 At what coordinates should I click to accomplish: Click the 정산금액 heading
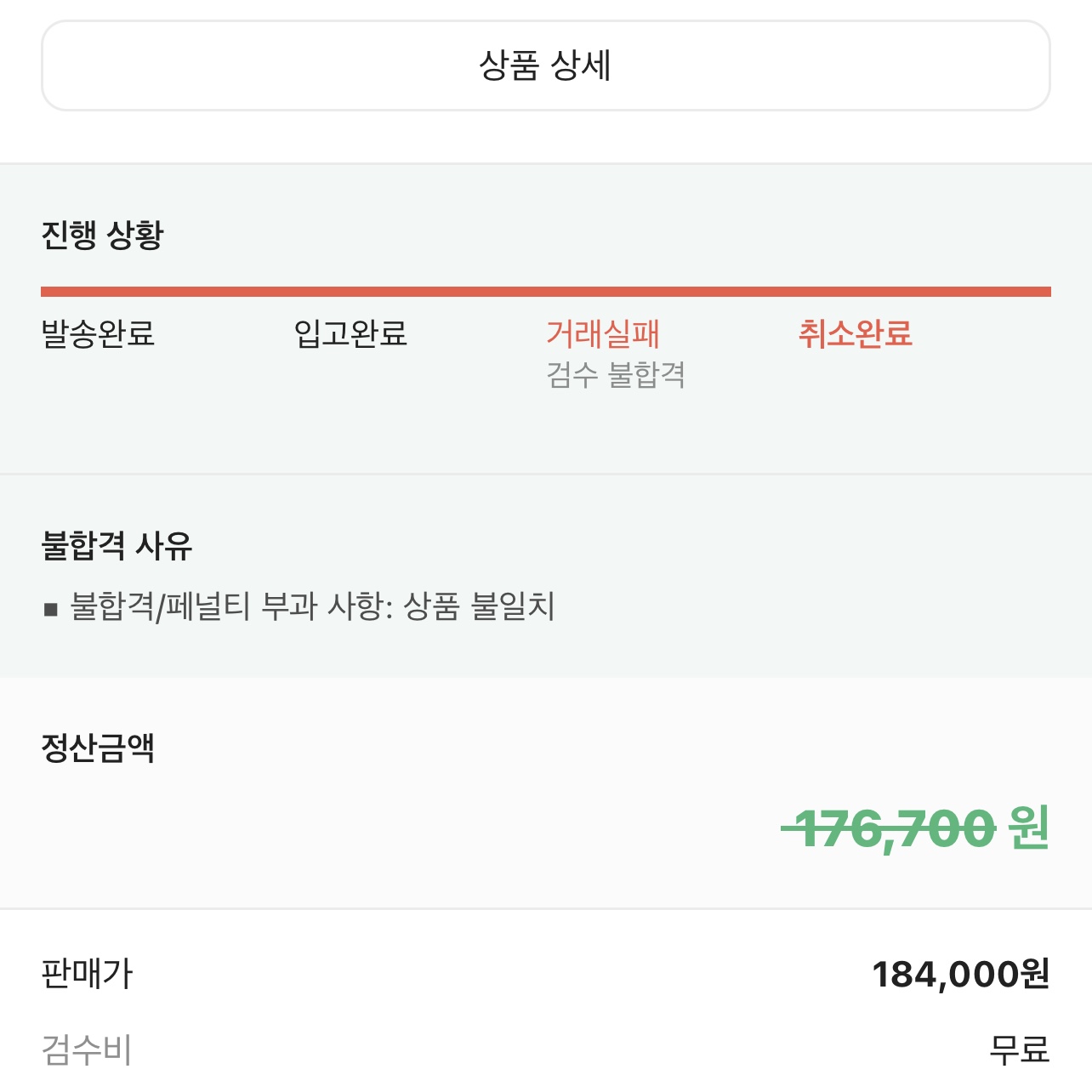point(98,748)
